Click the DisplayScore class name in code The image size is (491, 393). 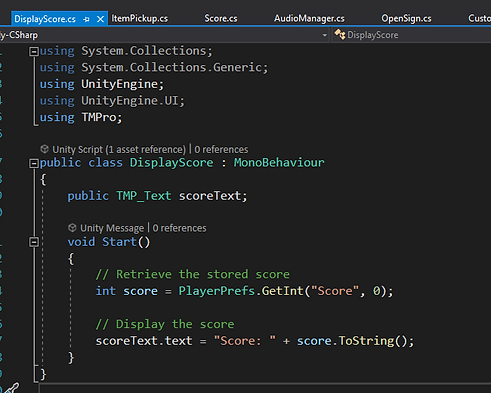tap(171, 163)
